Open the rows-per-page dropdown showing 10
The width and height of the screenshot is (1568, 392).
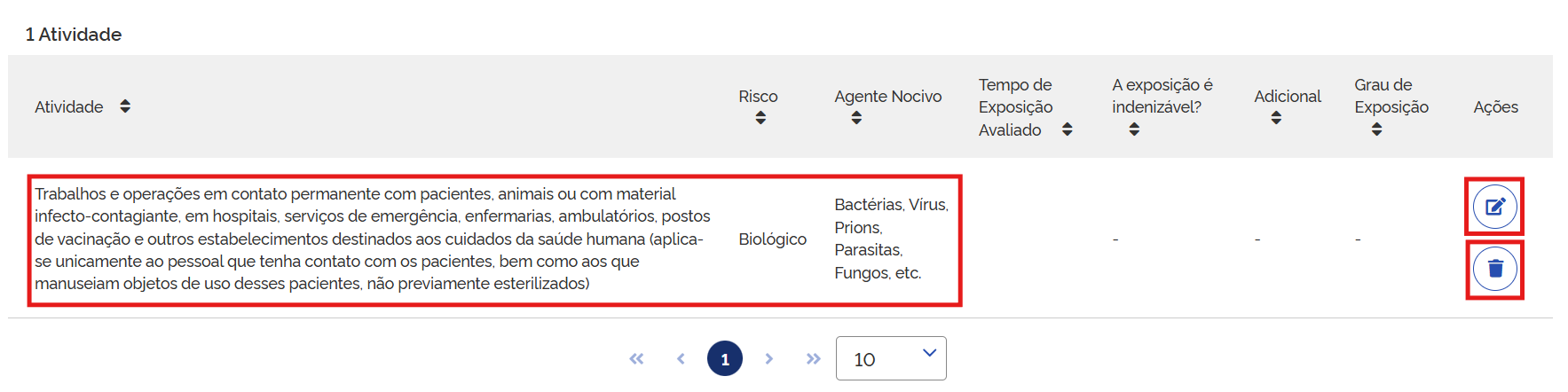coord(891,358)
